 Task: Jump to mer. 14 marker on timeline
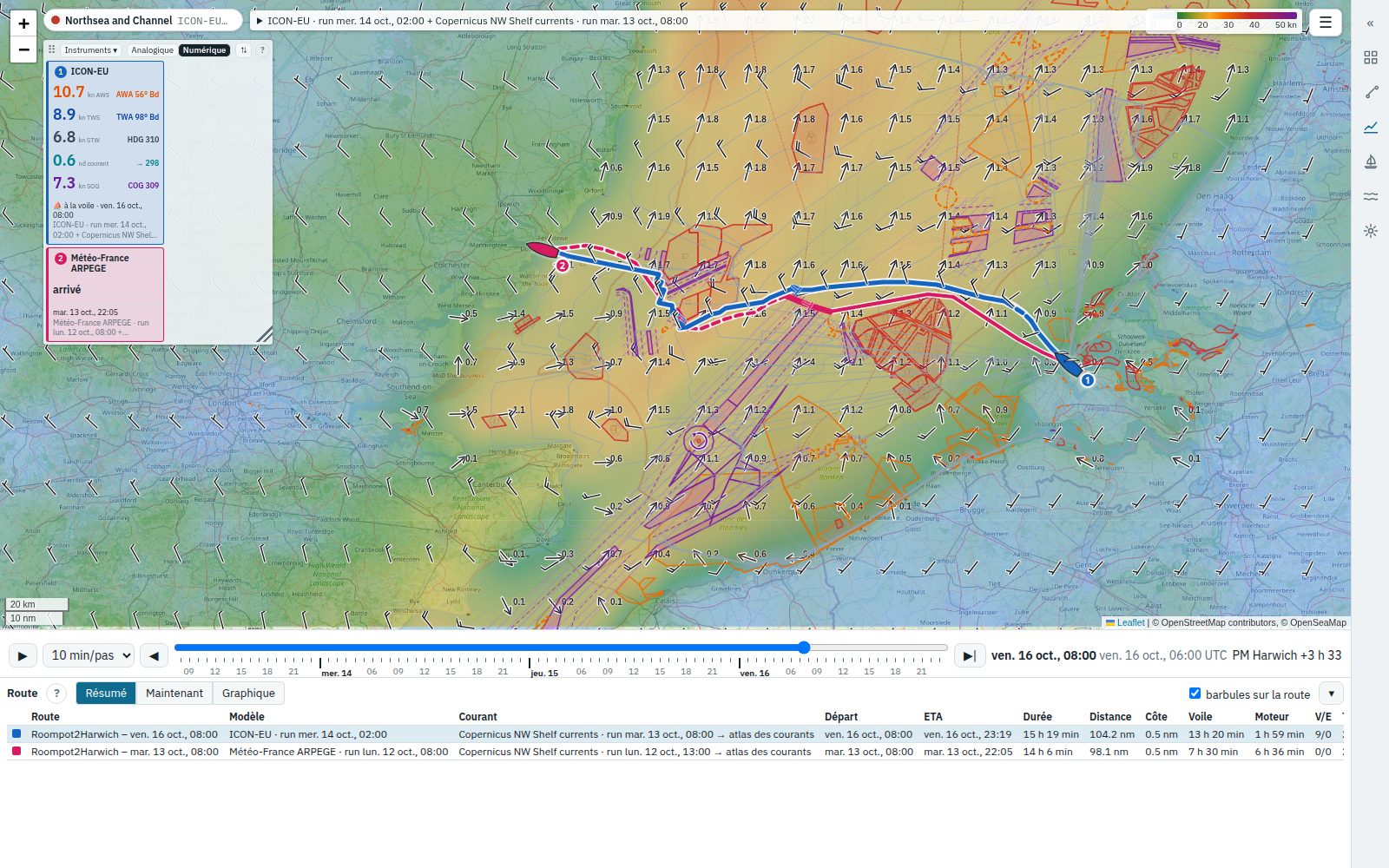[336, 673]
